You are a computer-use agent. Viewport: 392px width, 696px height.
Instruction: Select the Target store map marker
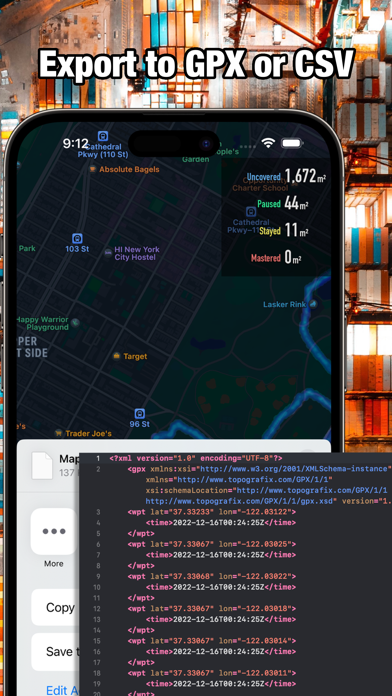[116, 356]
